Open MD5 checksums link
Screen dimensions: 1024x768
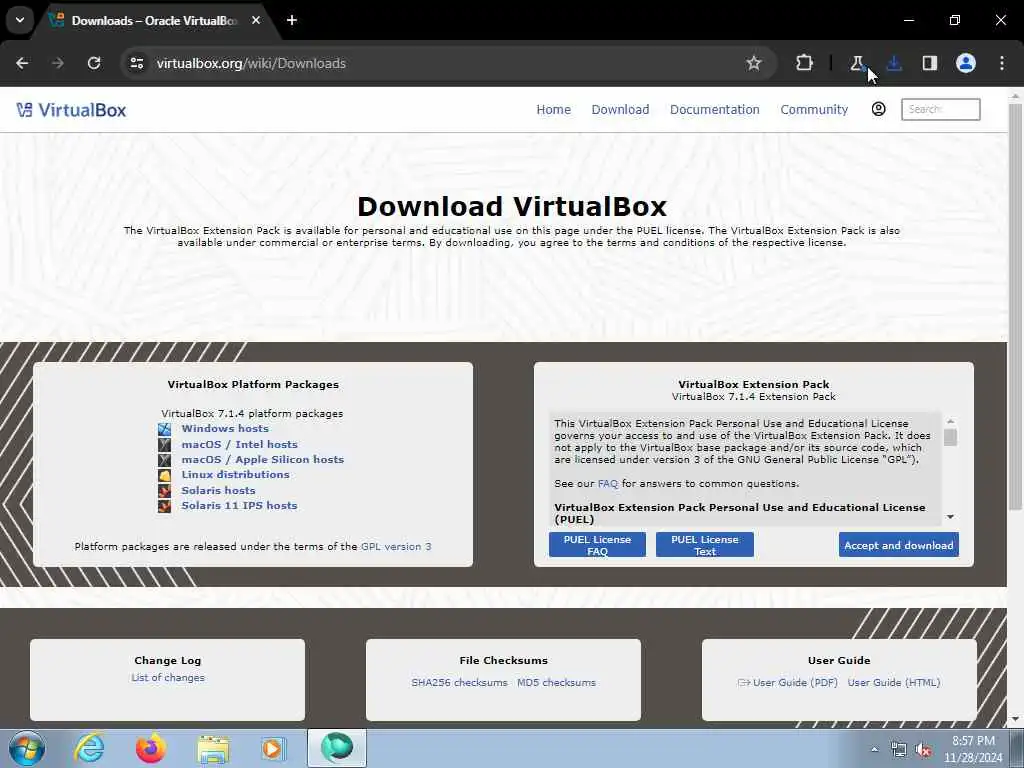click(x=556, y=682)
